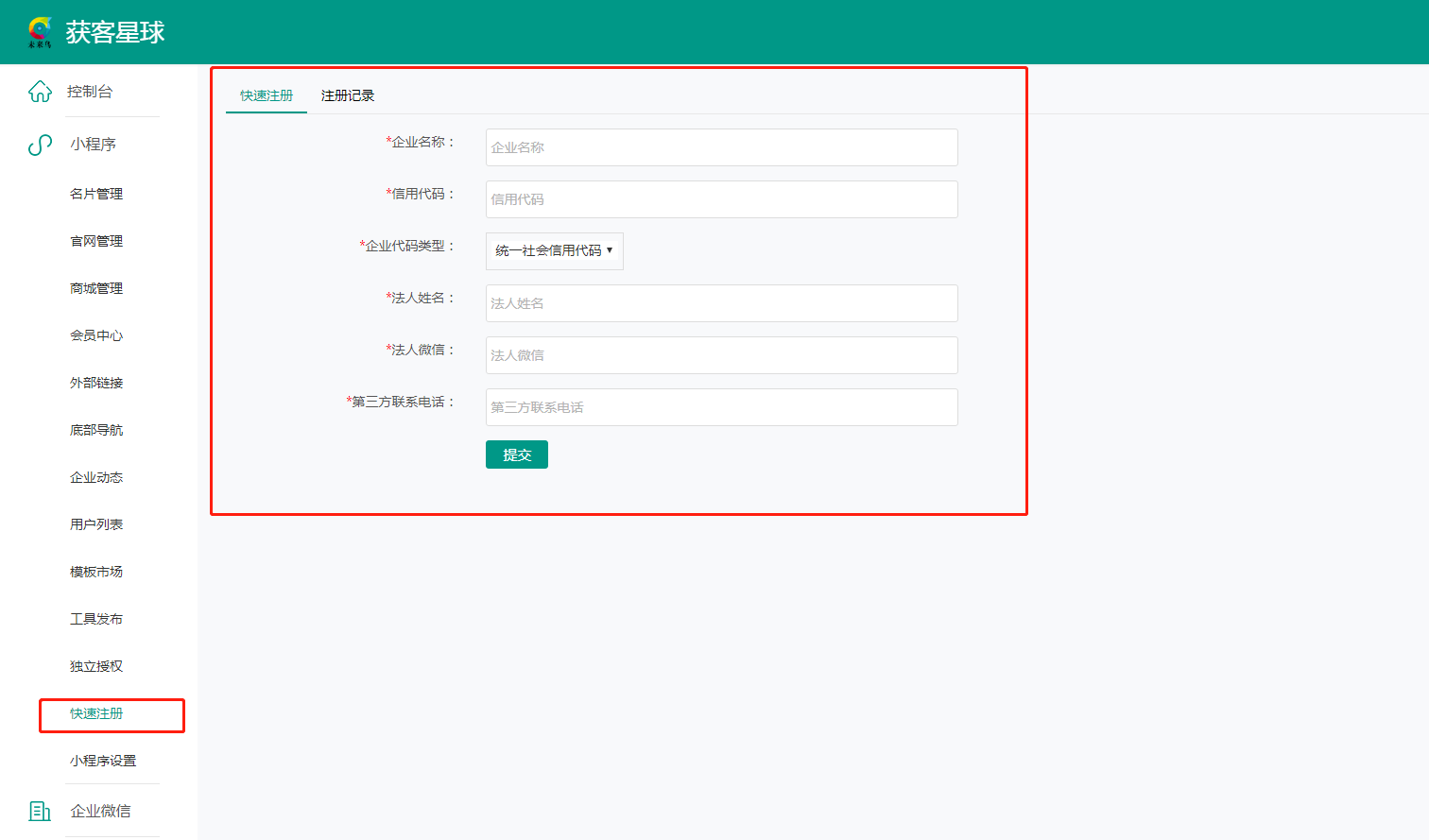Select 底部导航 in the sidebar
1429x840 pixels.
click(96, 430)
